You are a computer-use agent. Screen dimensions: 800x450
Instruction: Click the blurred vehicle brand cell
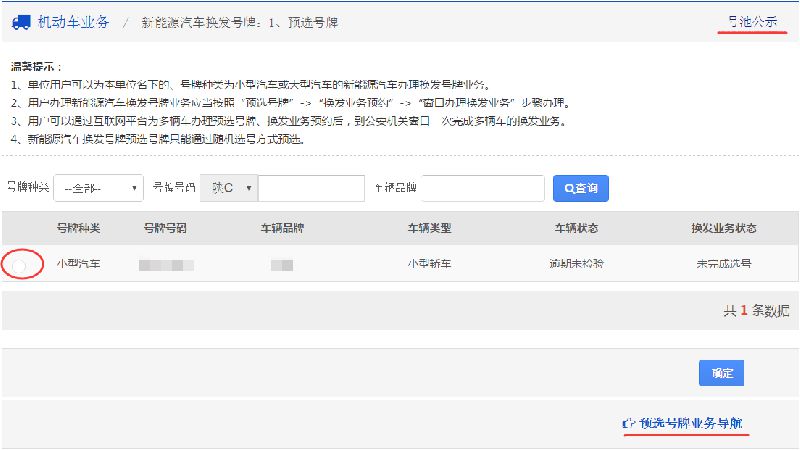point(282,265)
